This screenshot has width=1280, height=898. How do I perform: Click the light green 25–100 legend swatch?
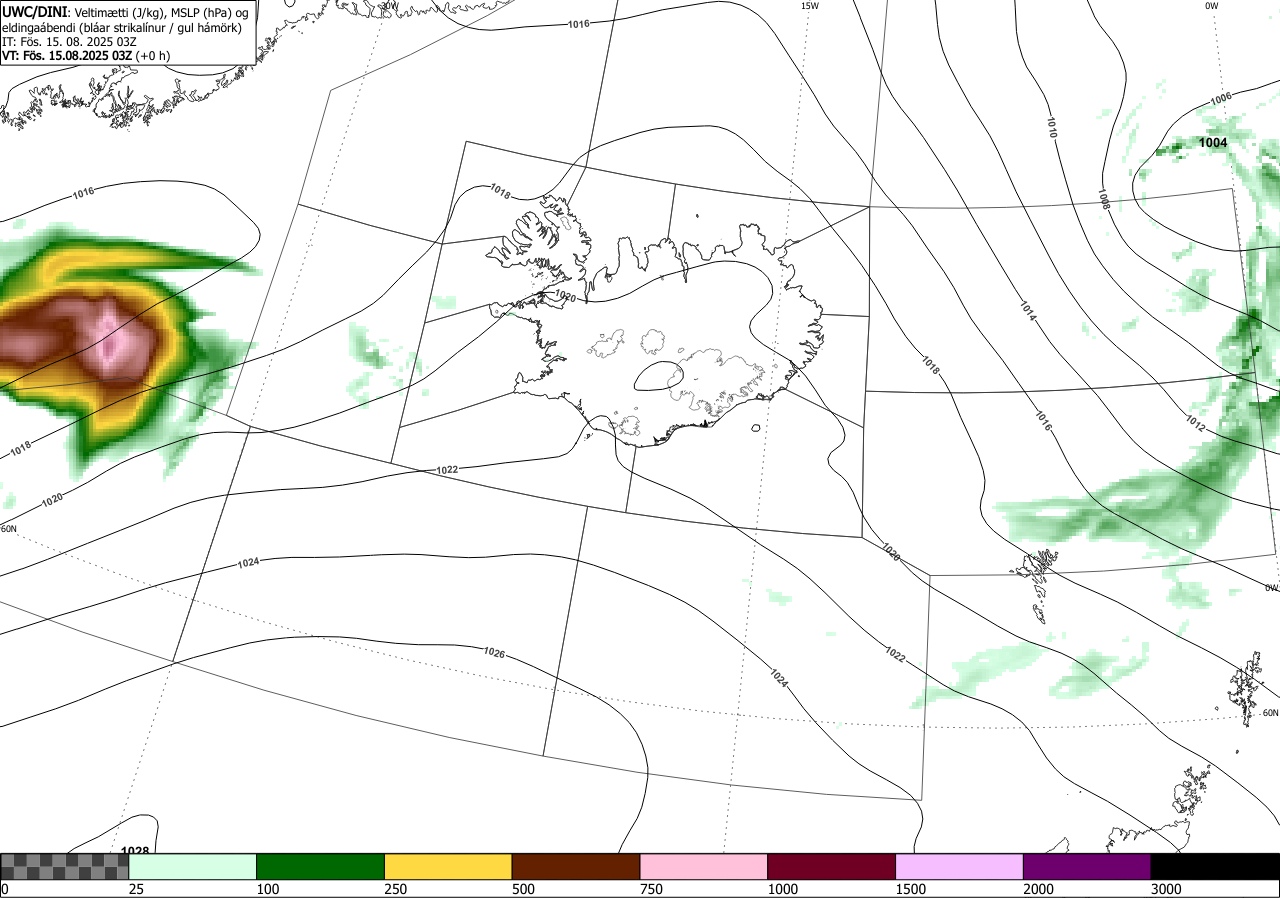pyautogui.click(x=193, y=866)
